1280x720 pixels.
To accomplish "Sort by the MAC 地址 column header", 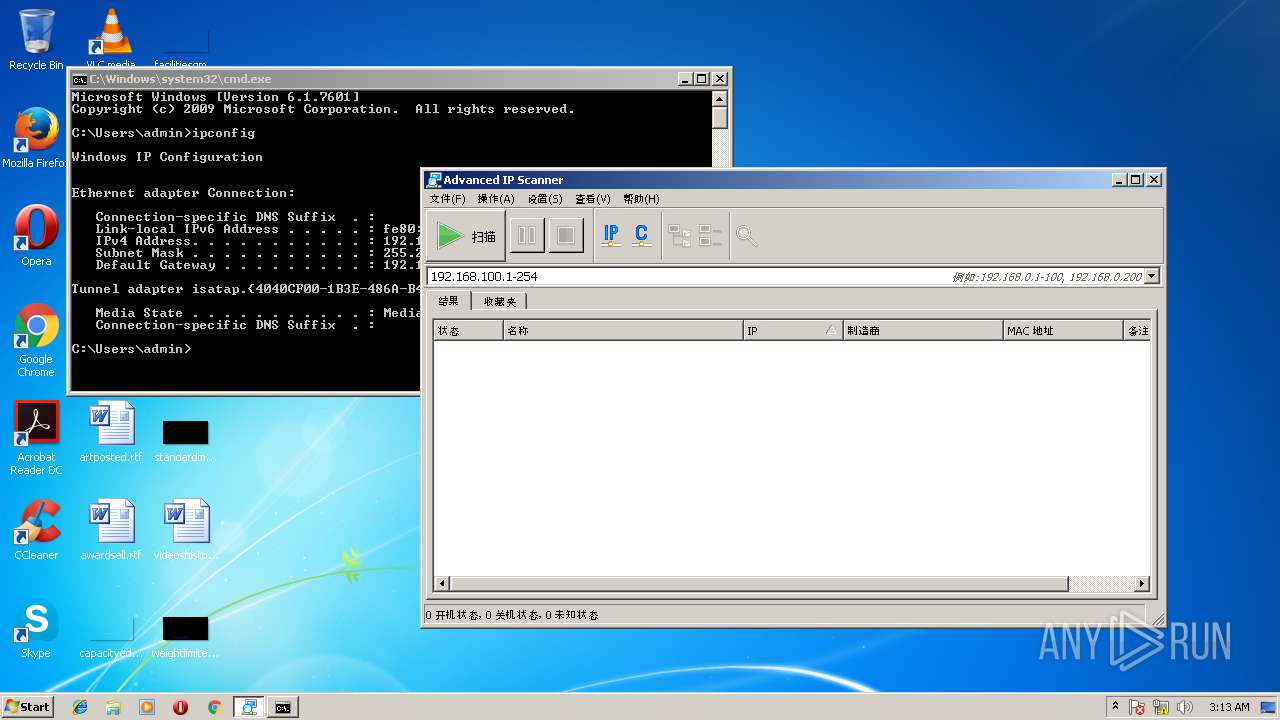I will (1063, 330).
